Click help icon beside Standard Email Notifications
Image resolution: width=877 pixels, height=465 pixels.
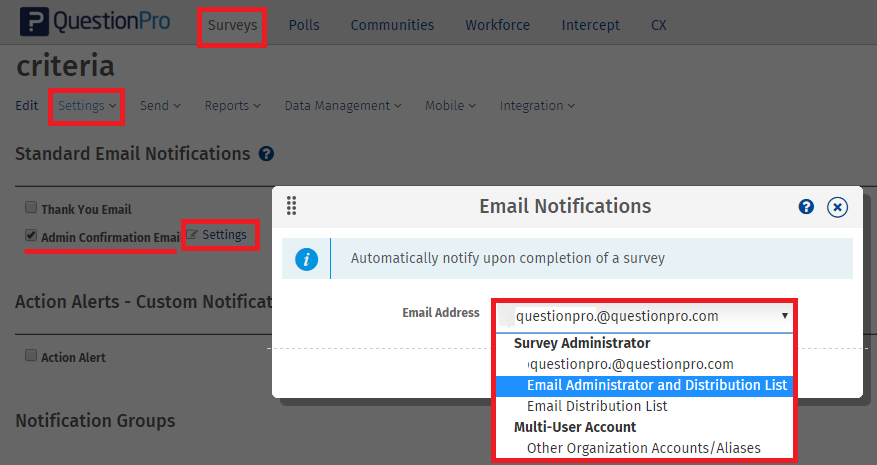tap(266, 154)
